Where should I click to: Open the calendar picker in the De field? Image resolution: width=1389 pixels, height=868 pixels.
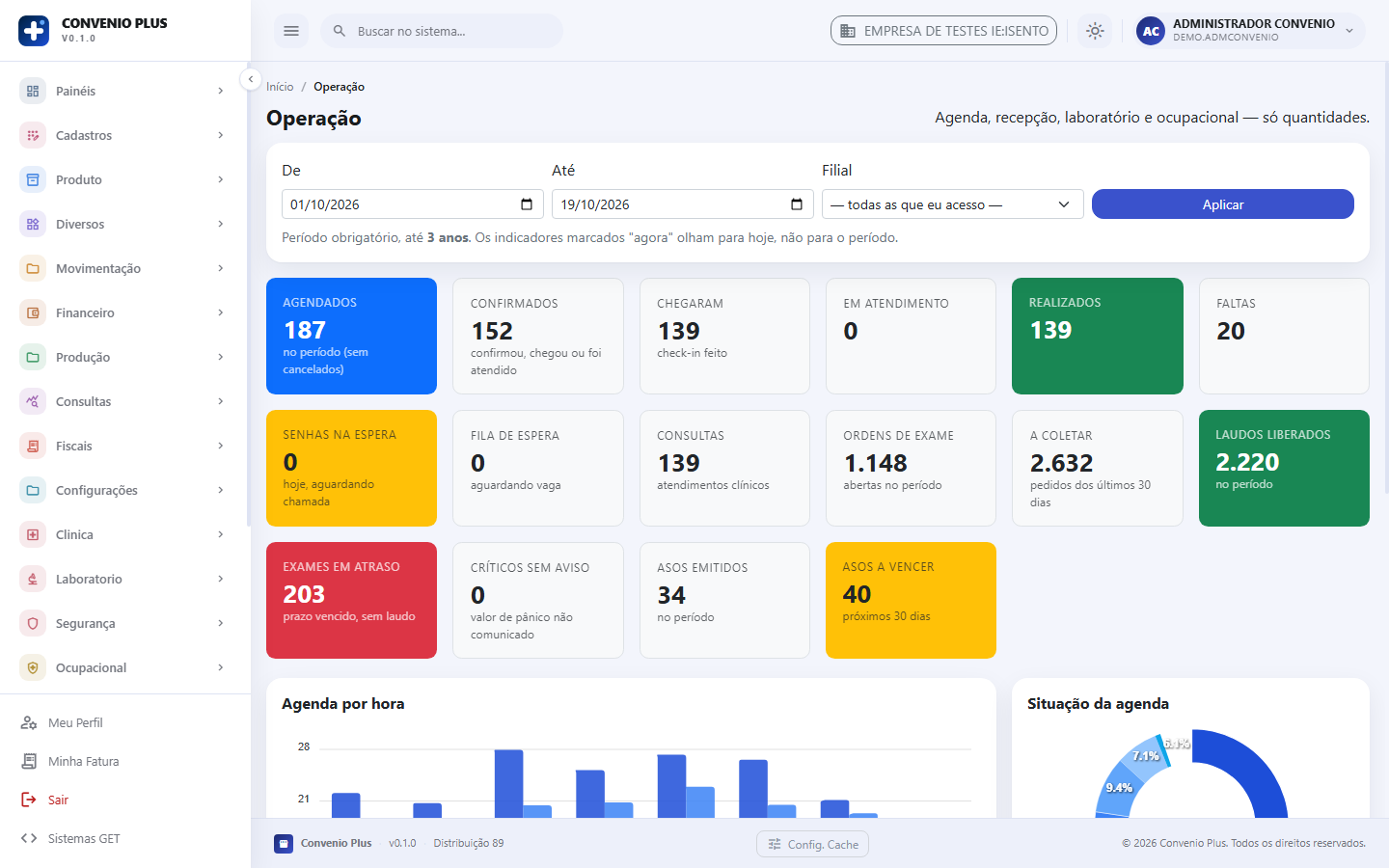(x=527, y=204)
